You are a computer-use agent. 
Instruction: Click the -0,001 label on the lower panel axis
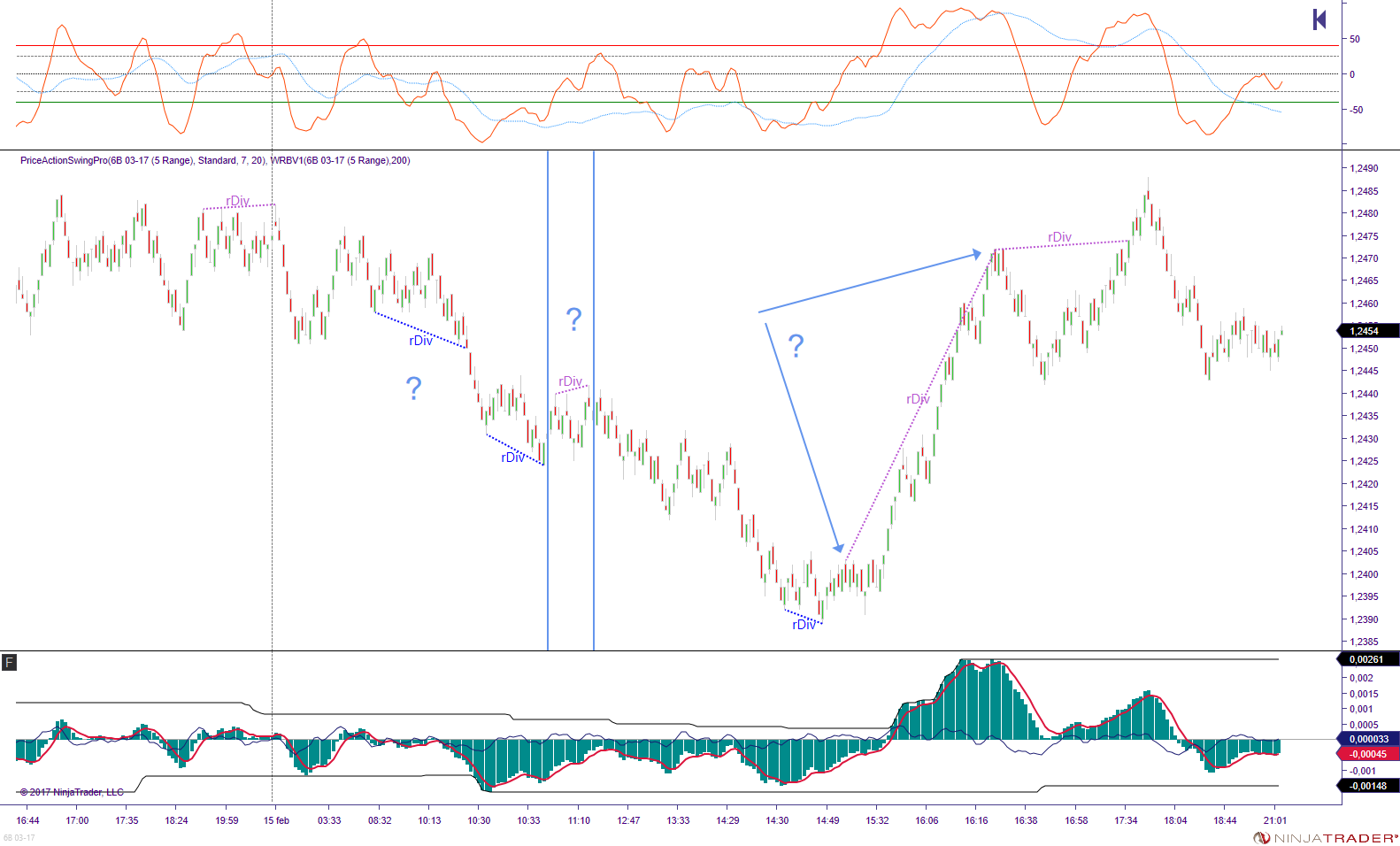(1363, 771)
